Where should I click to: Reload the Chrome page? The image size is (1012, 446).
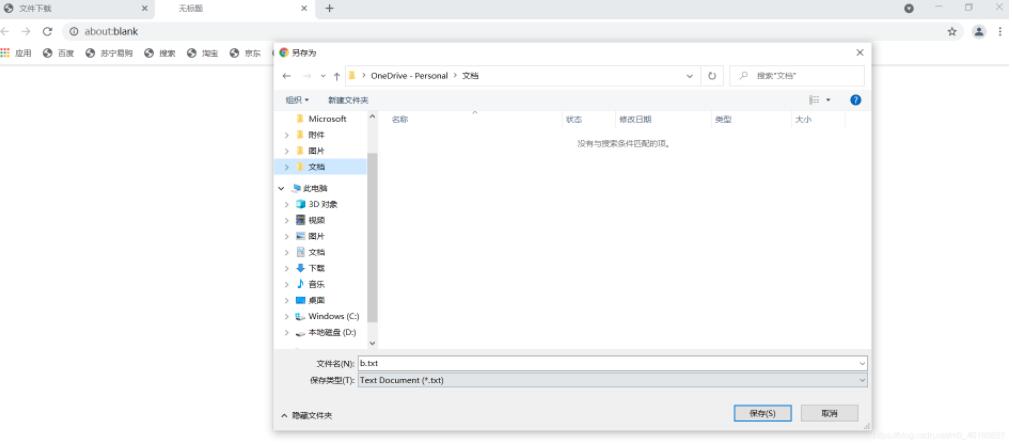(x=47, y=31)
